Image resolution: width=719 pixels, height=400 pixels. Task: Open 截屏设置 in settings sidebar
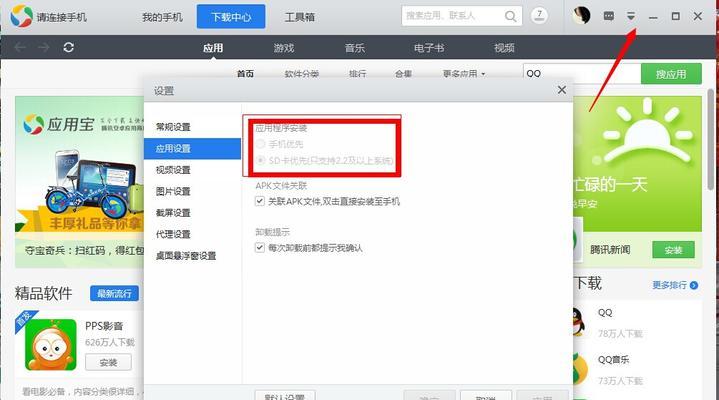192,213
